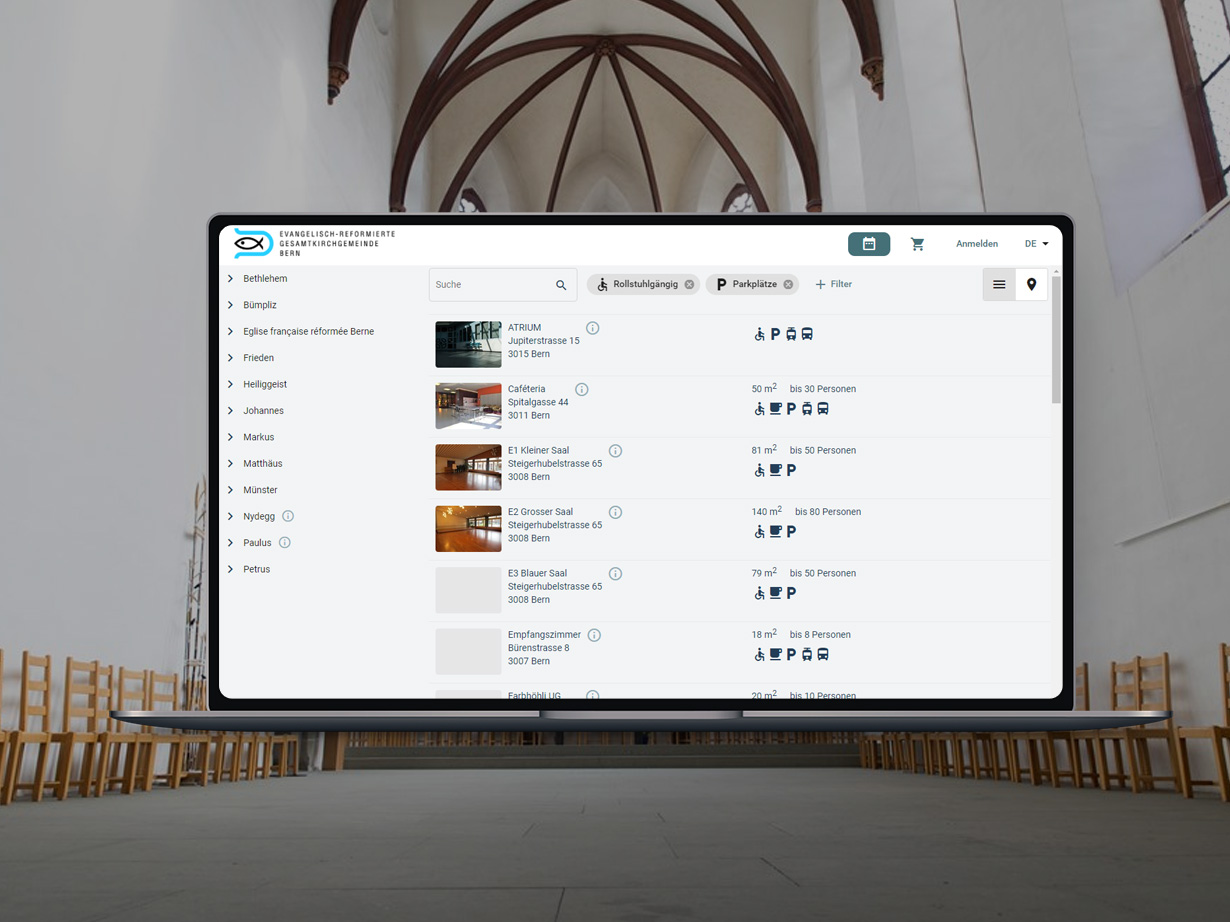Select Heiliggeist in the sidebar

point(265,385)
